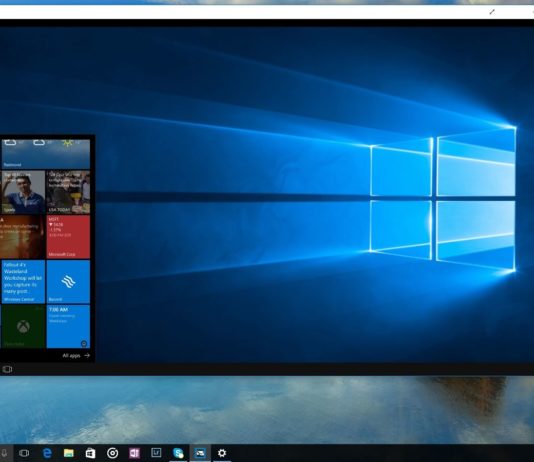Click the Cortana microphone icon in taskbar
Viewport: 534px width, 462px height.
[x=4, y=453]
